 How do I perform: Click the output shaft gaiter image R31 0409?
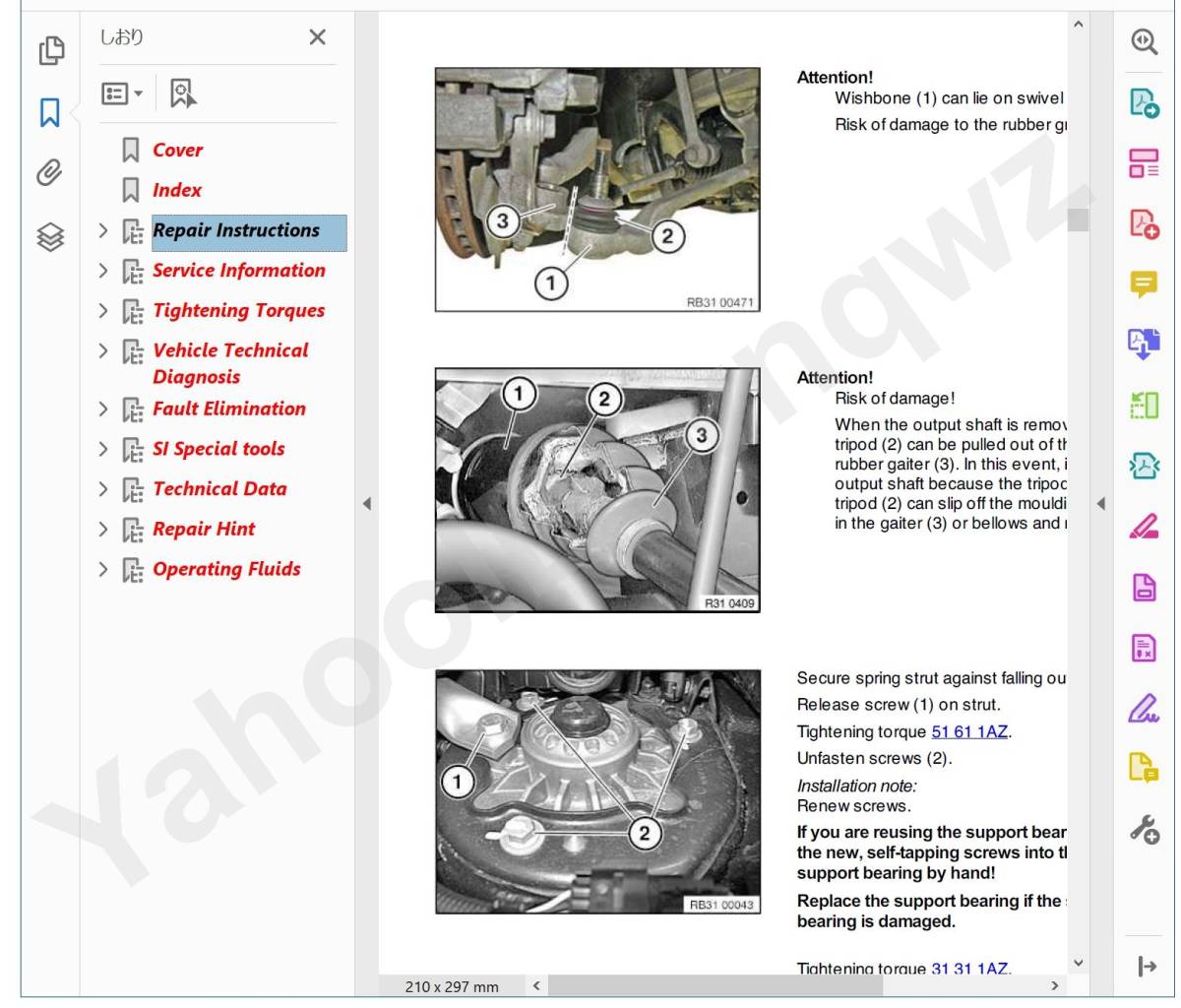pos(597,490)
